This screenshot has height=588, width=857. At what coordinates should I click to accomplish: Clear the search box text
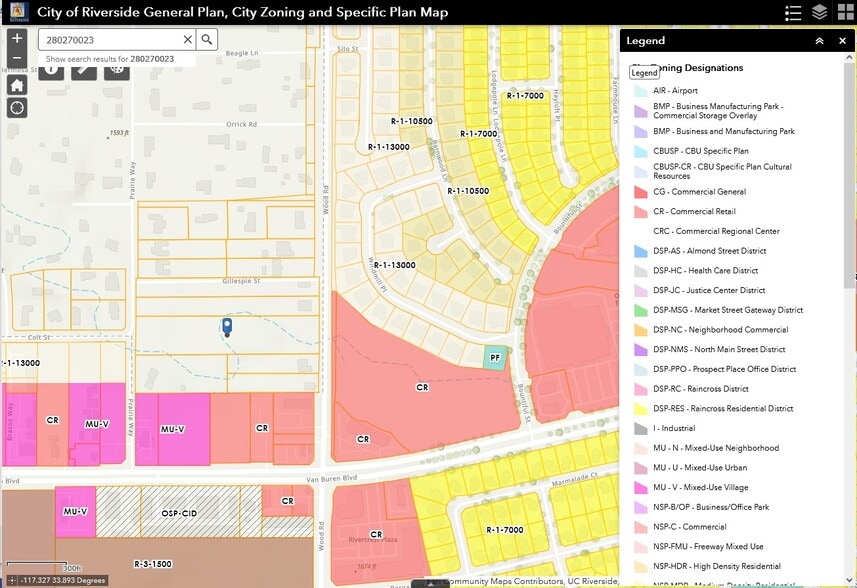click(187, 40)
